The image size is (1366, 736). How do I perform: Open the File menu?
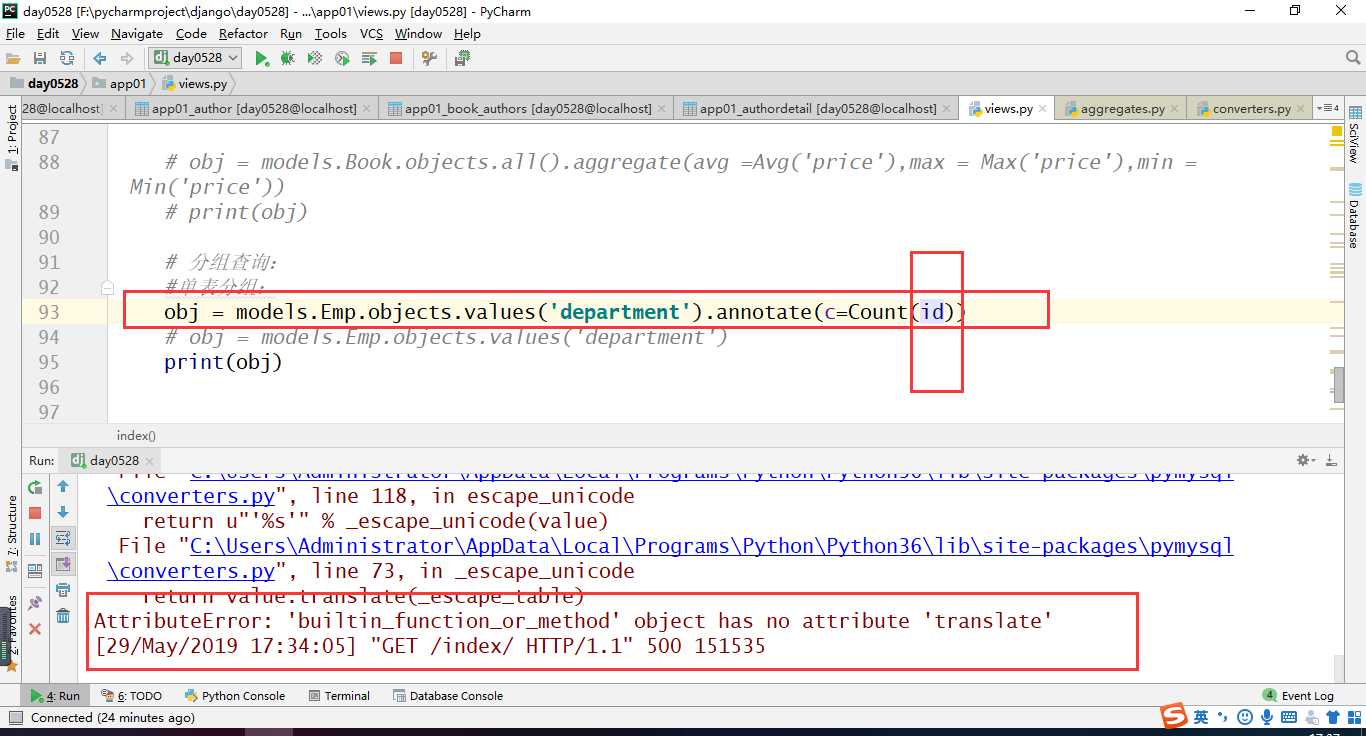click(15, 33)
